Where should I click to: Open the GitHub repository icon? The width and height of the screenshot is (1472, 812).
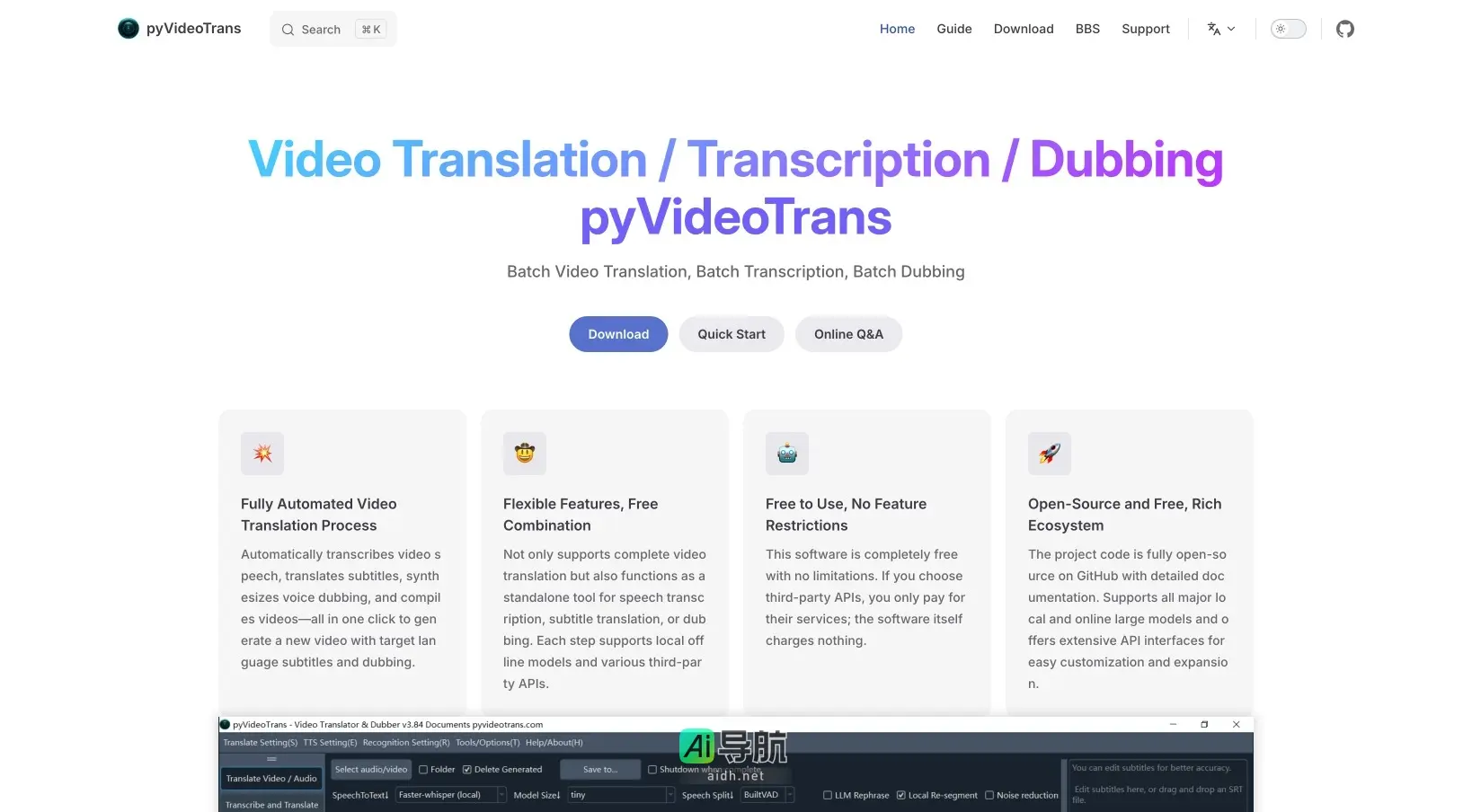pos(1344,29)
